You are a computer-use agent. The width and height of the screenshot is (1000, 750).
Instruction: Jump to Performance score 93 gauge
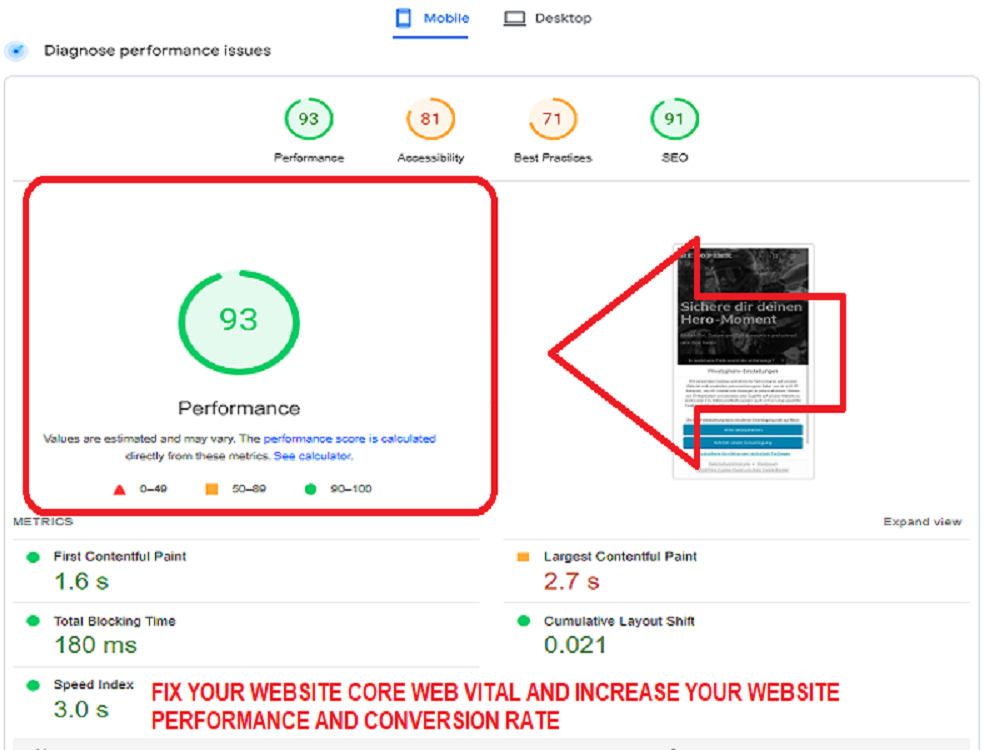308,119
